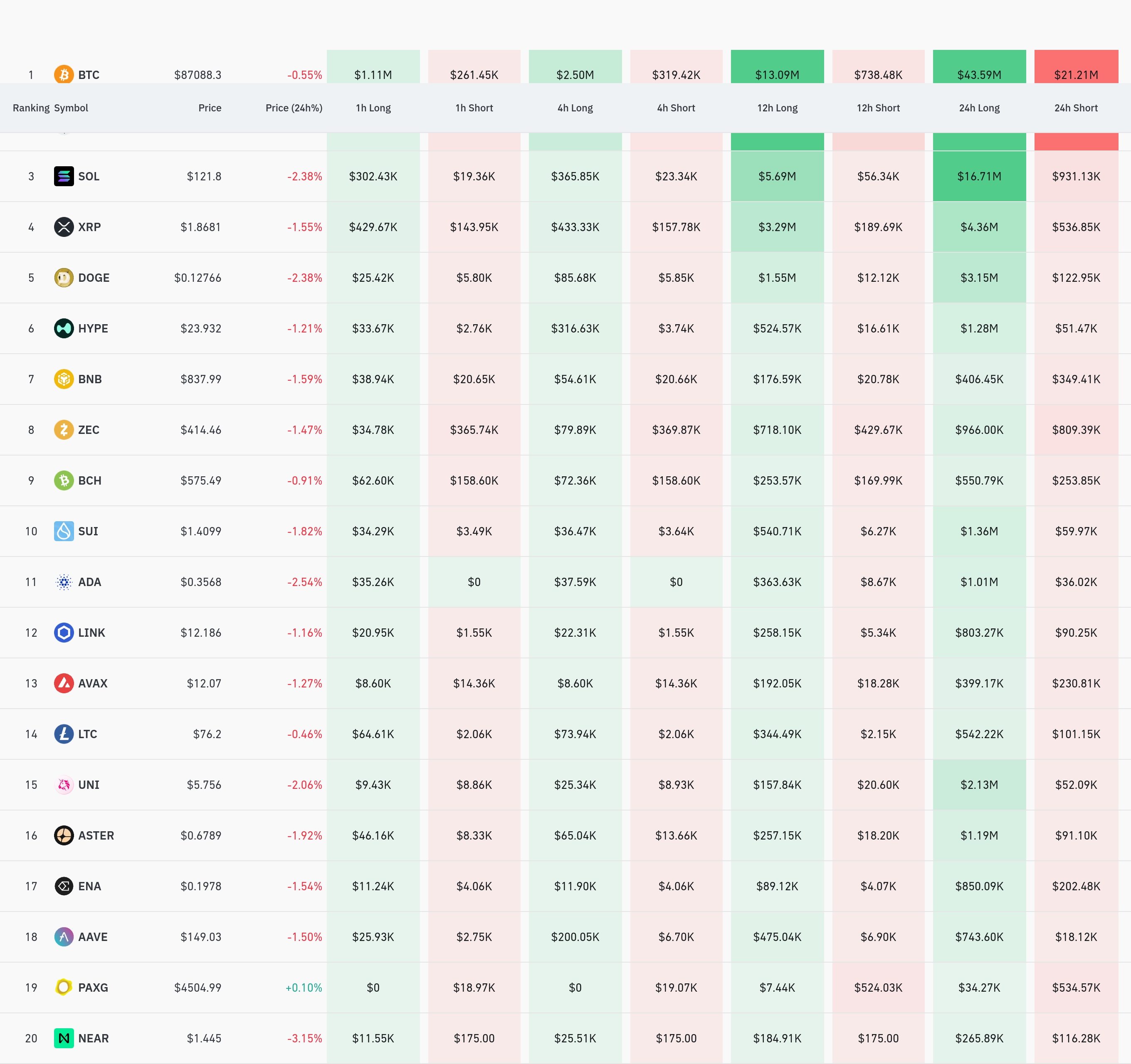Image resolution: width=1131 pixels, height=1064 pixels.
Task: Click SOL 24h Long $16.71M cell
Action: coord(979,176)
